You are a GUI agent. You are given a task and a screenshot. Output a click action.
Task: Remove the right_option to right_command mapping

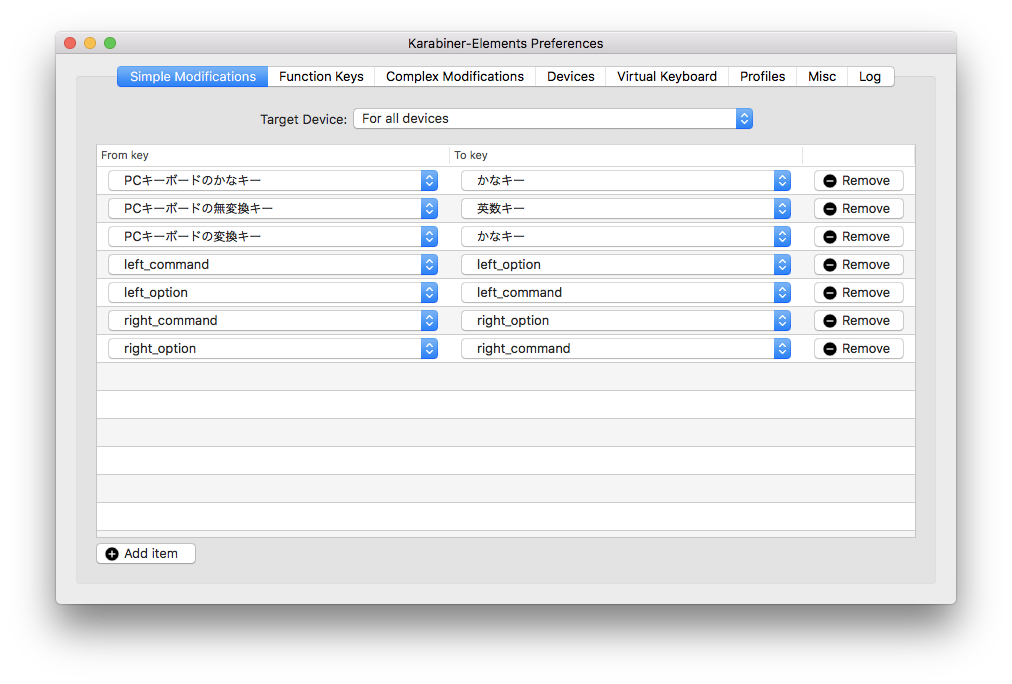pyautogui.click(x=858, y=348)
